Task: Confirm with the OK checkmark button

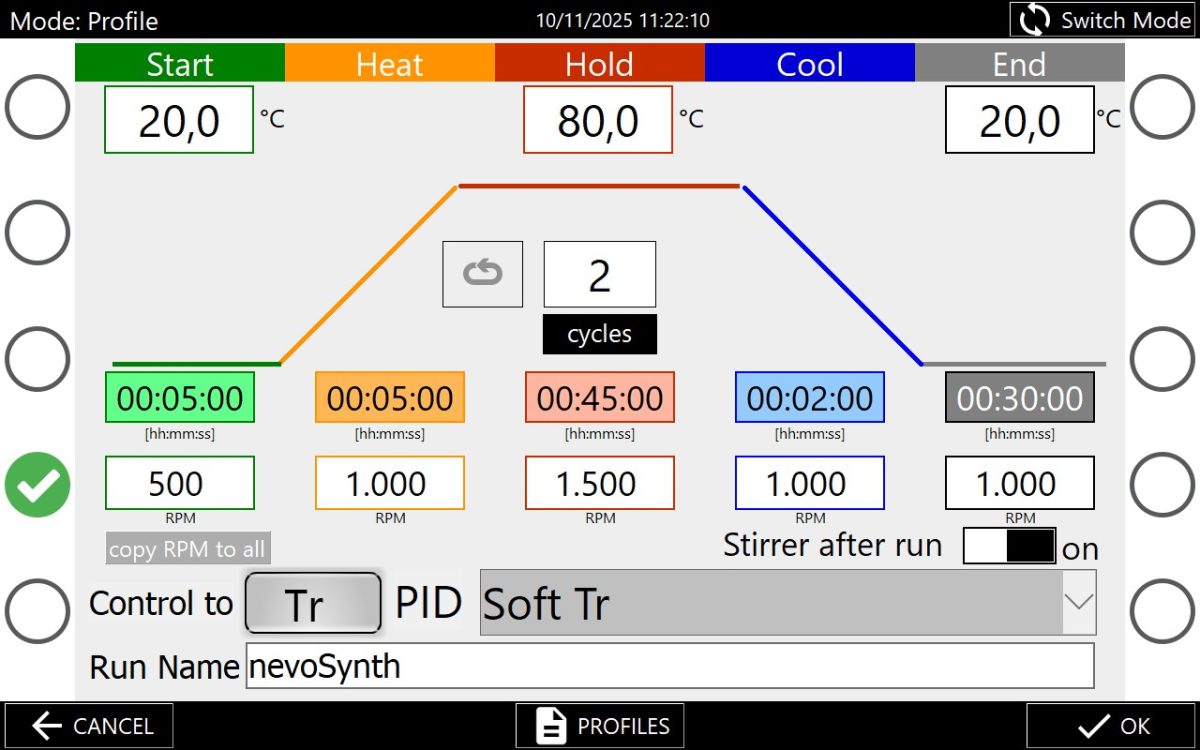Action: [1112, 726]
